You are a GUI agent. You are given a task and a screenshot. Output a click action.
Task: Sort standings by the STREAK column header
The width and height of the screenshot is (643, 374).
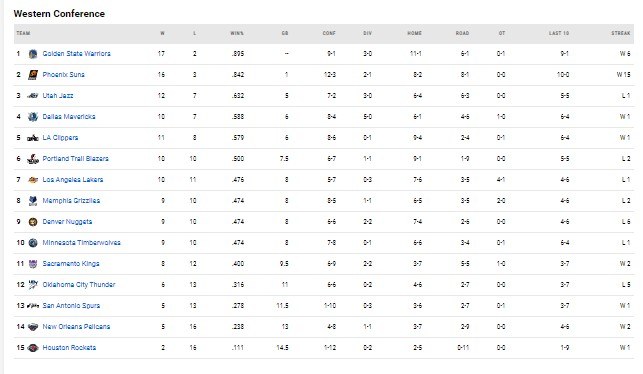pyautogui.click(x=620, y=33)
